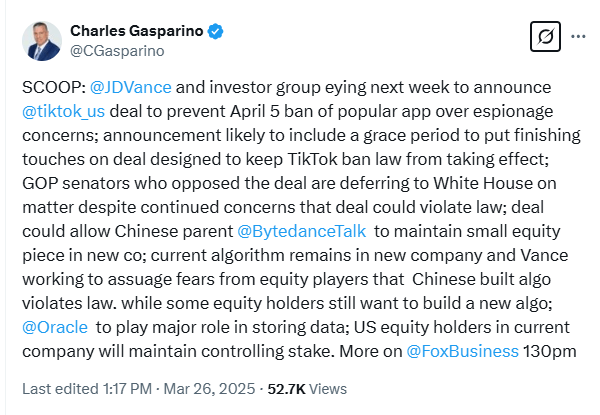Viewport: 600px width, 415px height.
Task: Click the 1:17 PM timestamp
Action: click(127, 389)
